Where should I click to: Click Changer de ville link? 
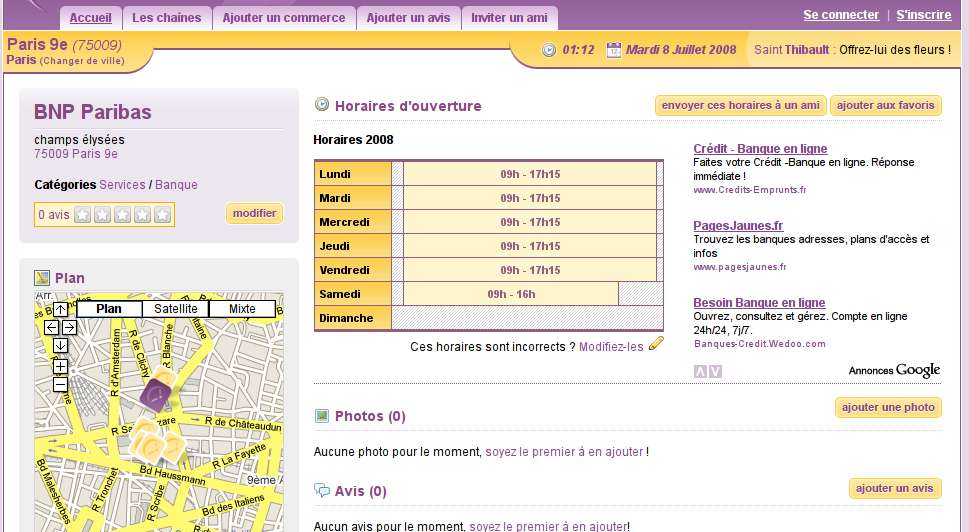click(82, 61)
